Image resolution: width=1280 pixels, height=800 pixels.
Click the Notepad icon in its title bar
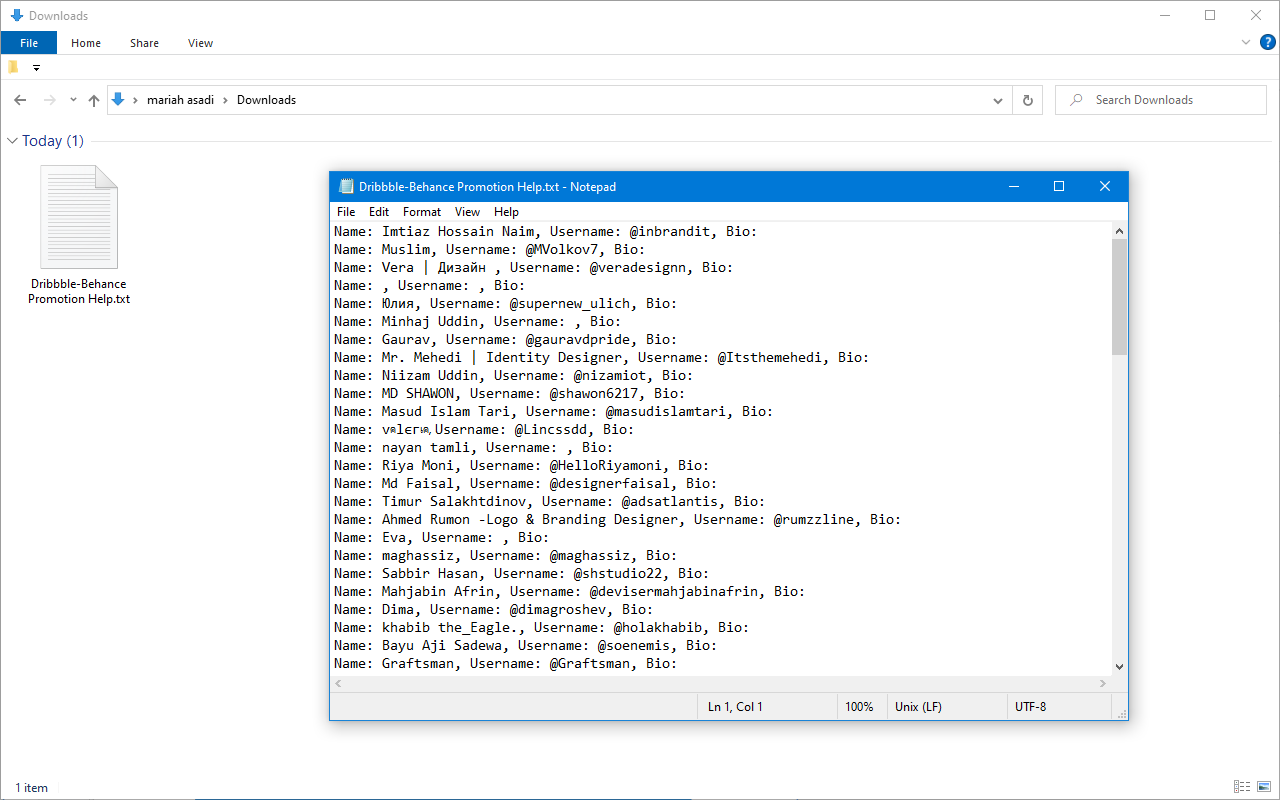click(x=346, y=186)
